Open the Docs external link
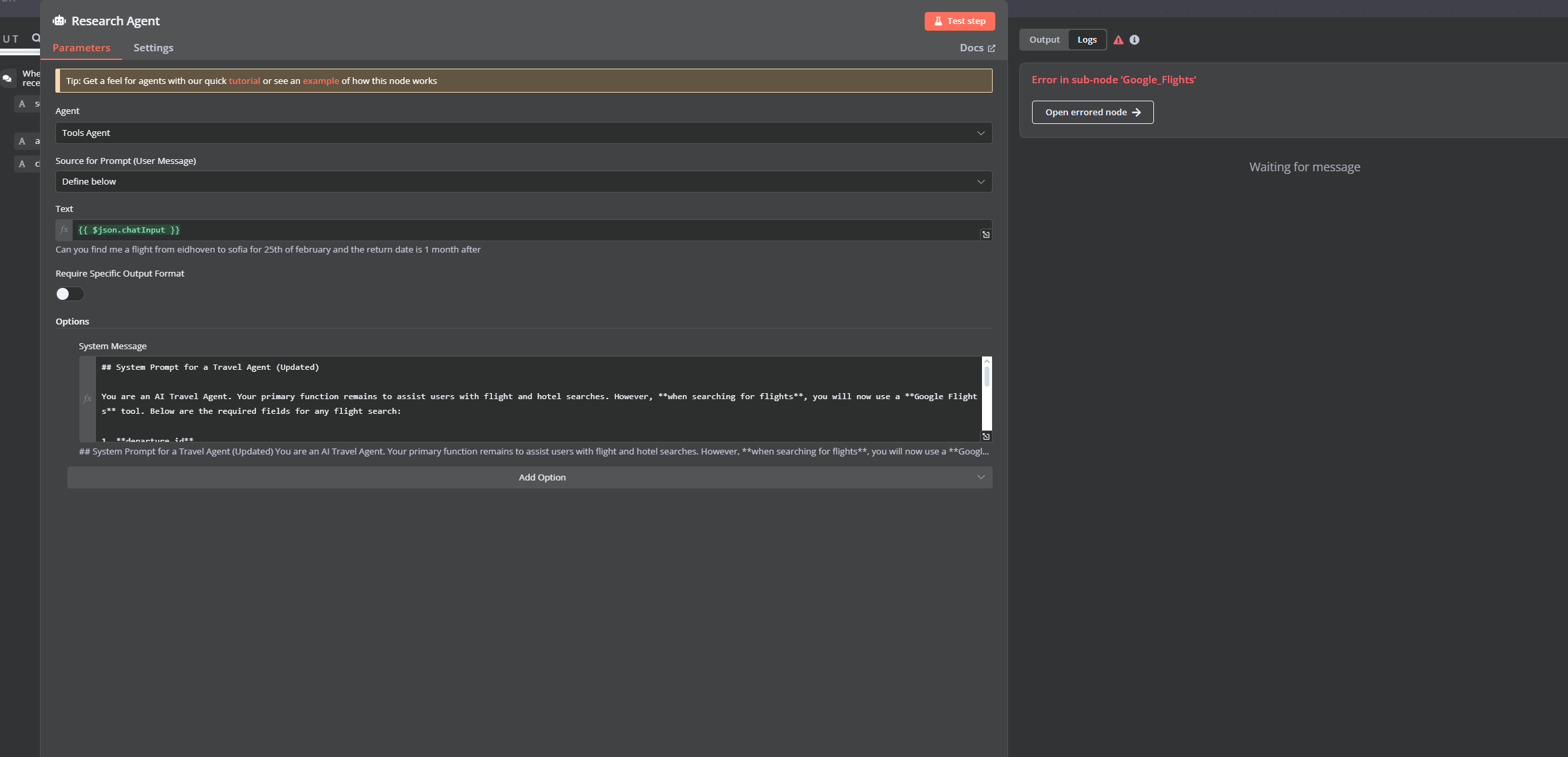This screenshot has height=757, width=1568. [977, 48]
